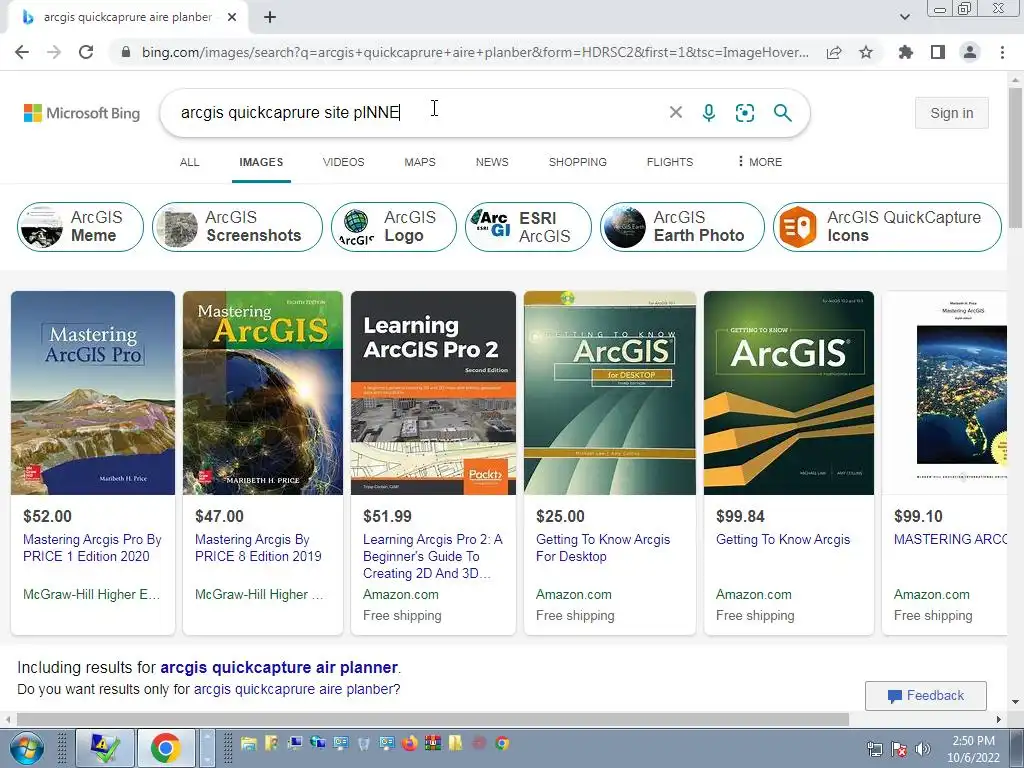Switch to the VIDEOS tab

coord(344,162)
